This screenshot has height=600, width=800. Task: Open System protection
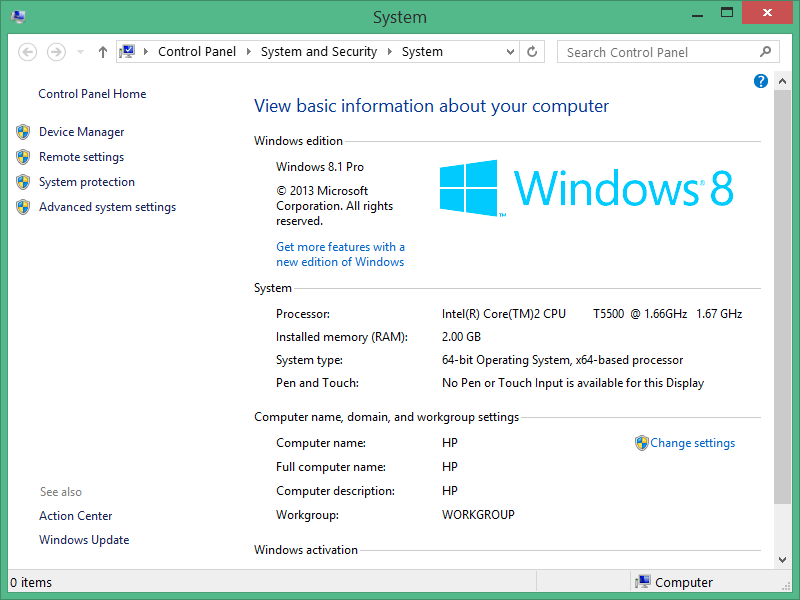point(87,182)
